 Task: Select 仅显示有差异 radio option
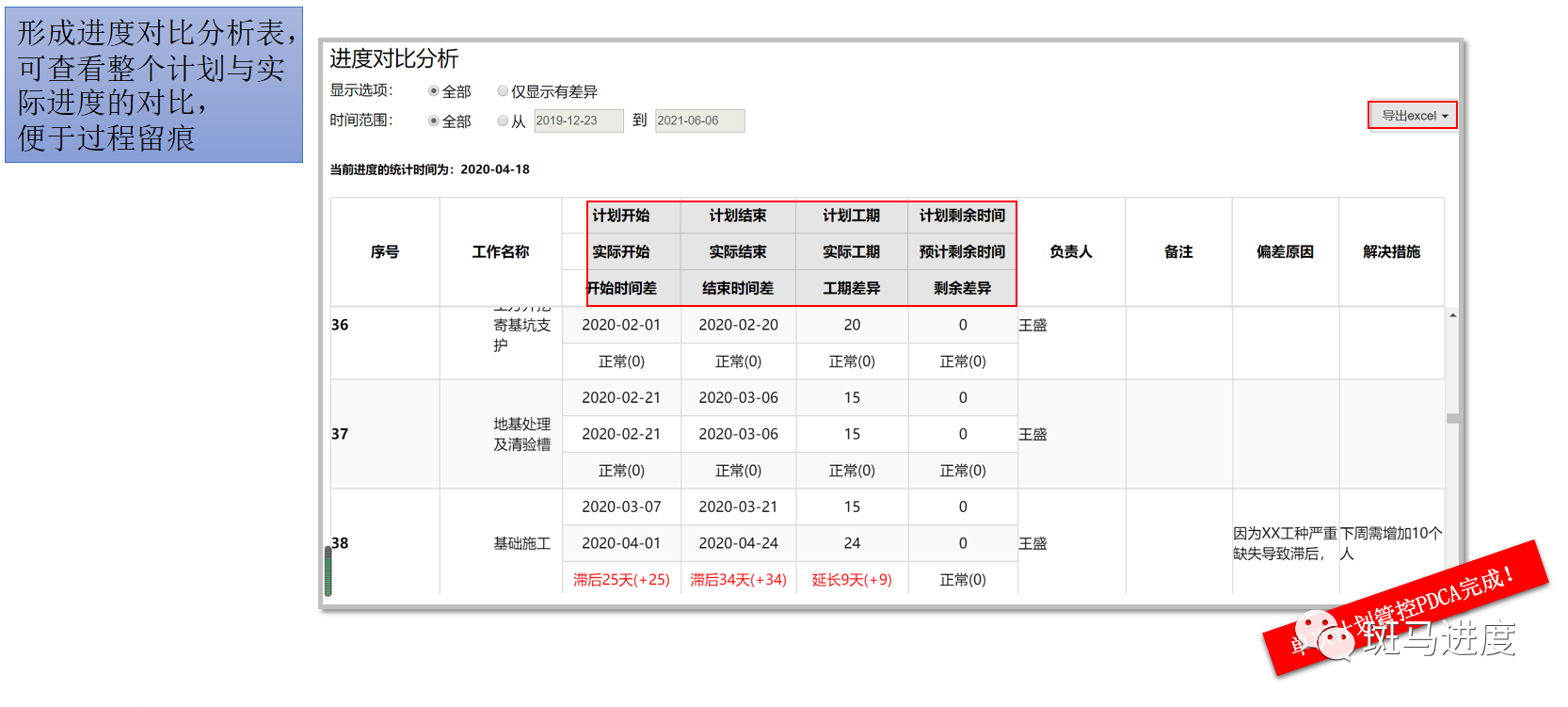coord(503,91)
